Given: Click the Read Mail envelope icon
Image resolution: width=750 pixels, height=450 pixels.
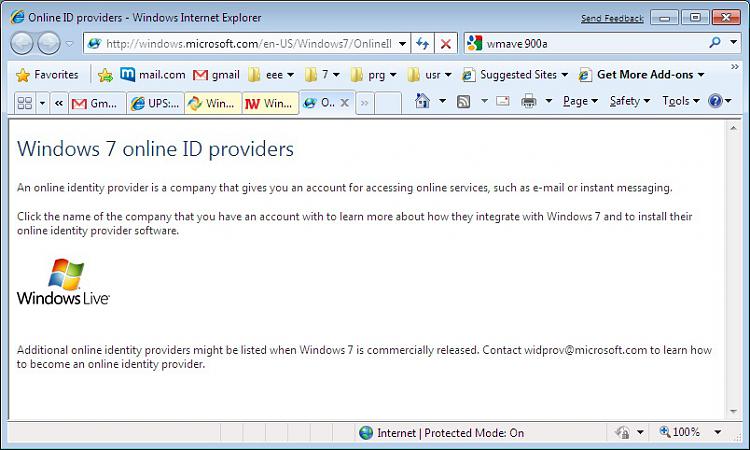Looking at the screenshot, I should [x=503, y=101].
